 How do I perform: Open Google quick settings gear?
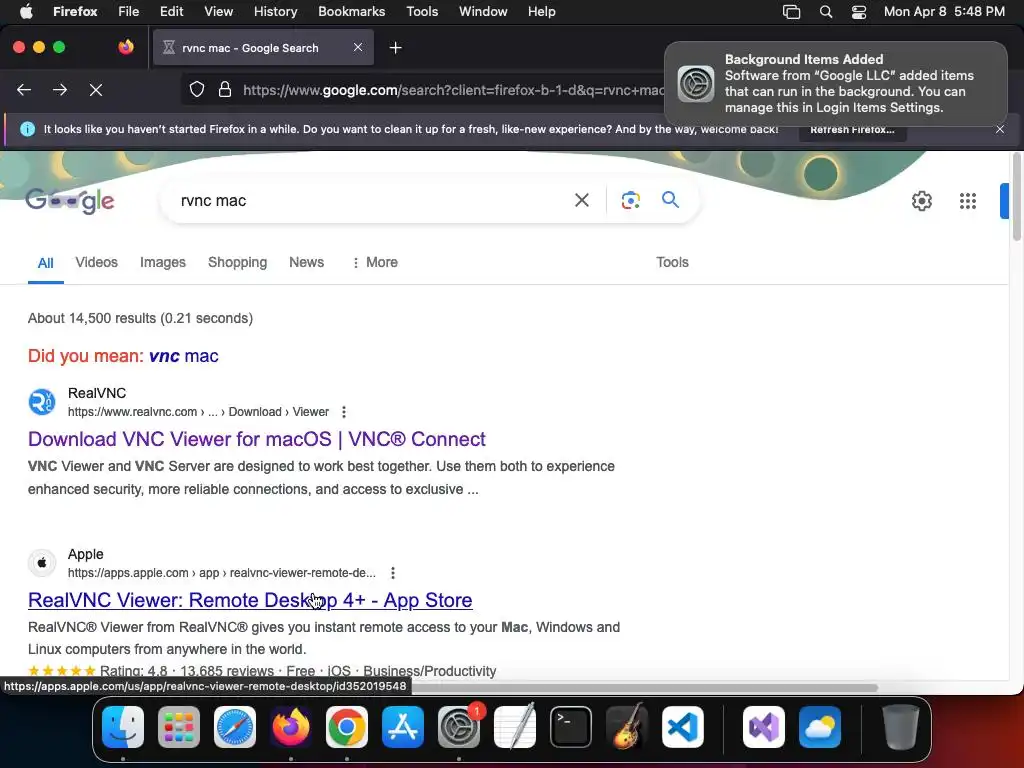(x=921, y=201)
